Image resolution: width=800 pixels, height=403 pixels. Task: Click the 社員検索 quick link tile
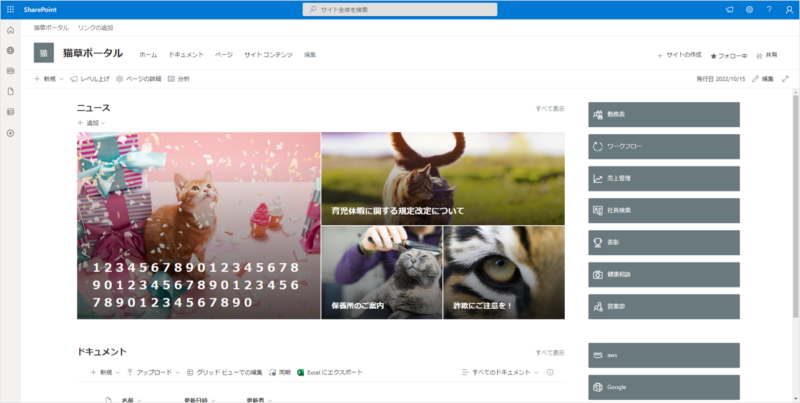(x=664, y=210)
